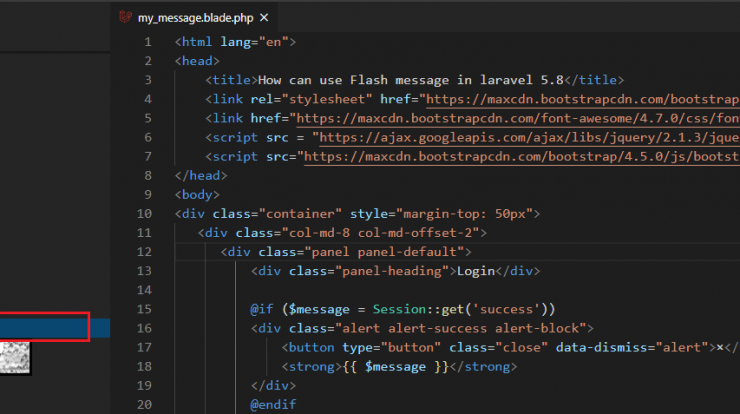The image size is (740, 414).
Task: Place cursor on the title text about Flash message
Action: pos(411,80)
